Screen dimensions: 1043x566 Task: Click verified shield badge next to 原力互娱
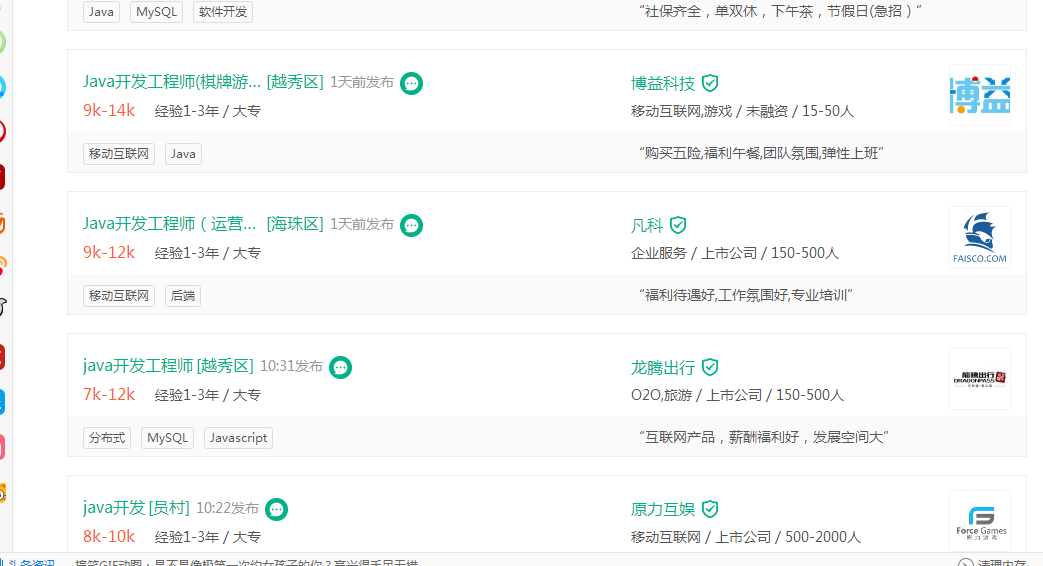710,509
